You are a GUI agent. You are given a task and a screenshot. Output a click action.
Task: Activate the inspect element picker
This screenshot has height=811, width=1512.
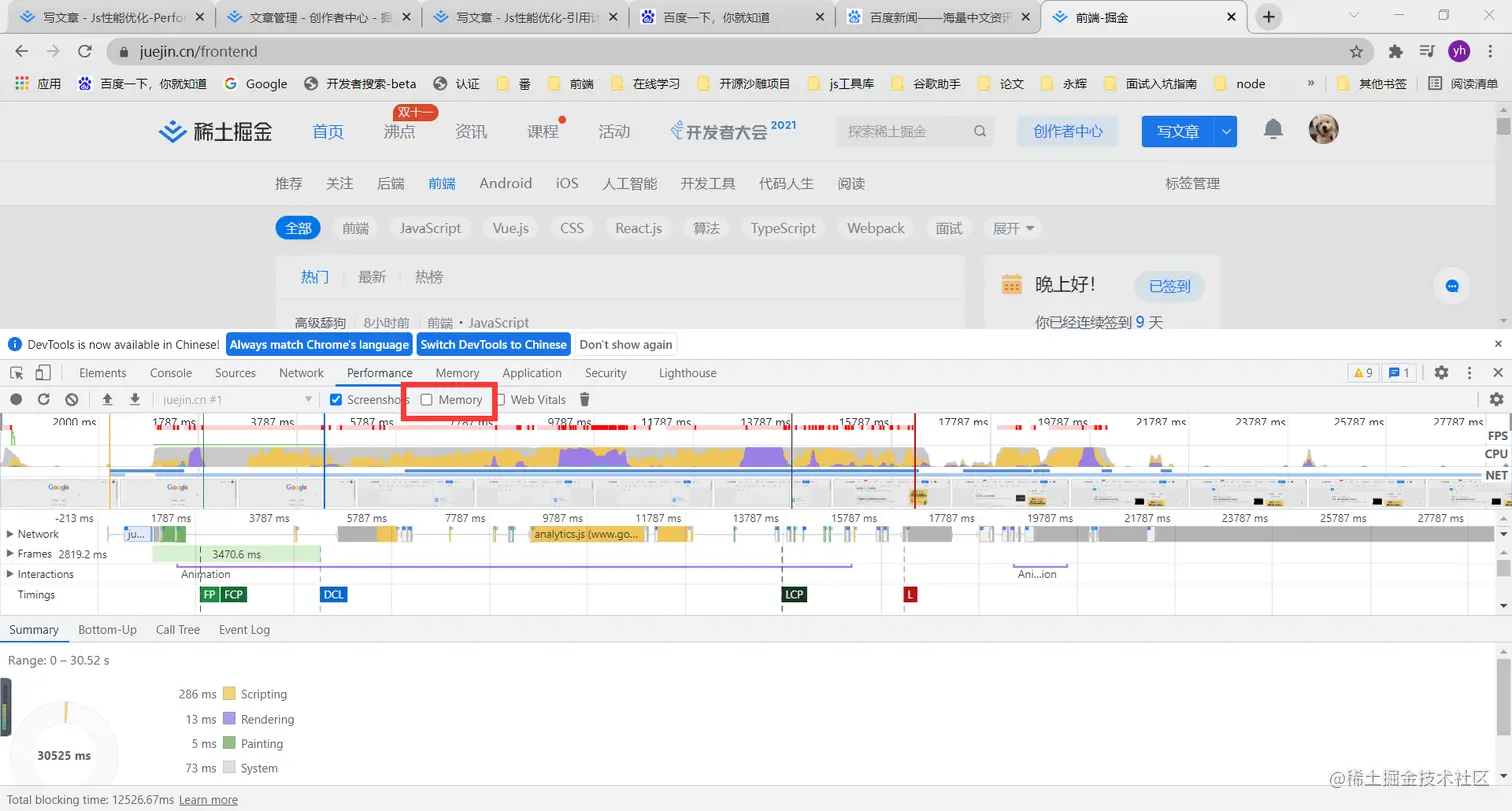click(17, 373)
